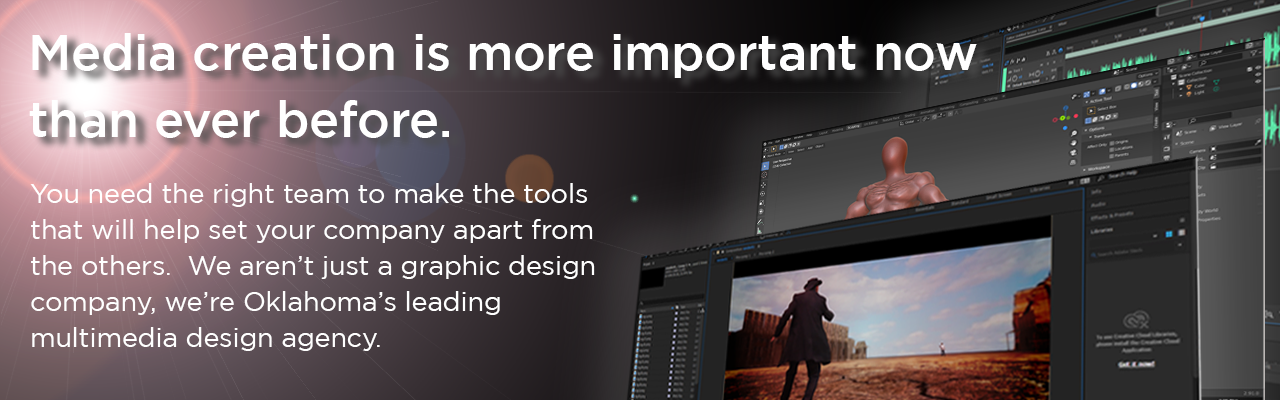This screenshot has height=400, width=1280.
Task: Switch Libraries panel to grid view
Action: pos(1166,234)
